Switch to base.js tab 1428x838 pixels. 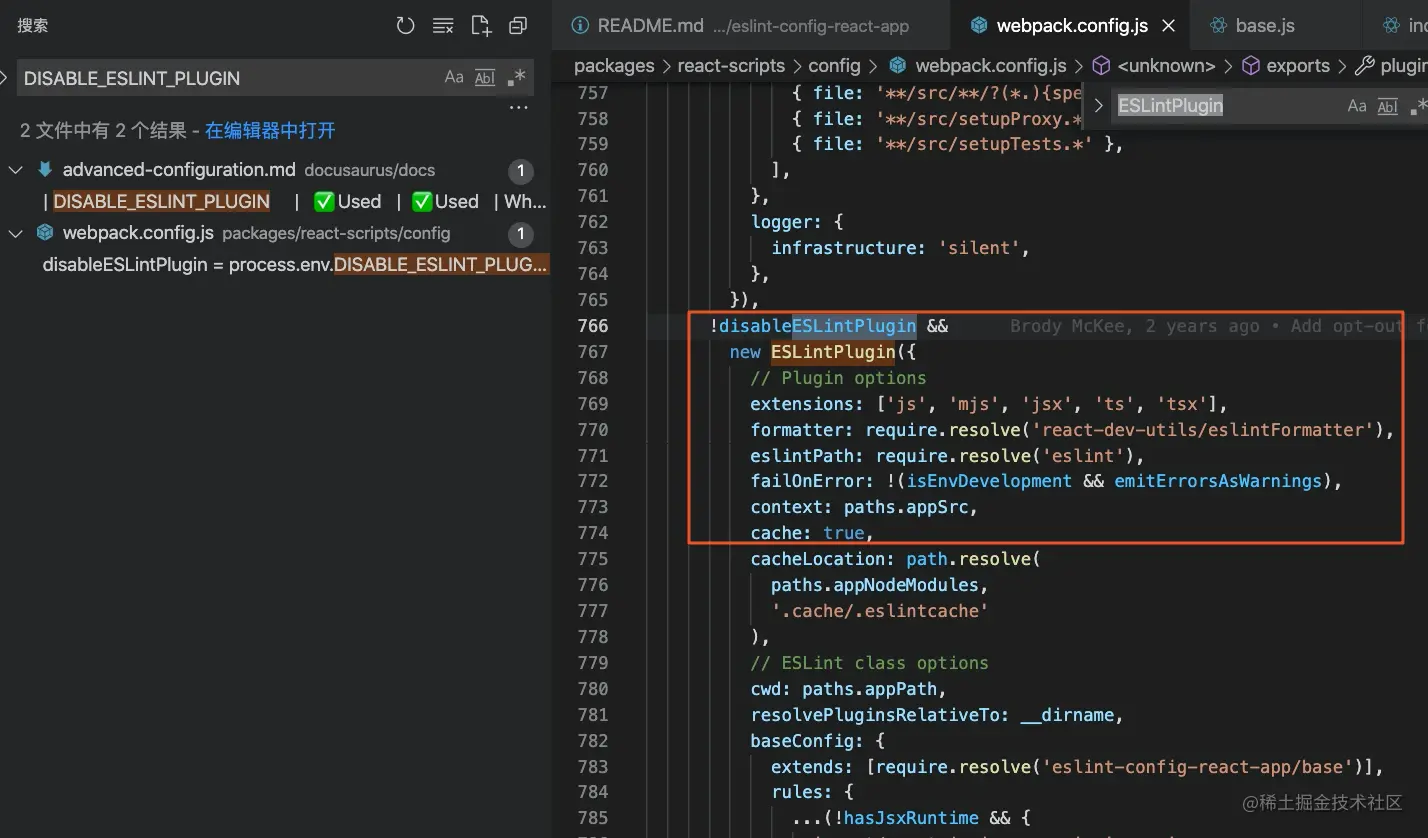(1265, 26)
